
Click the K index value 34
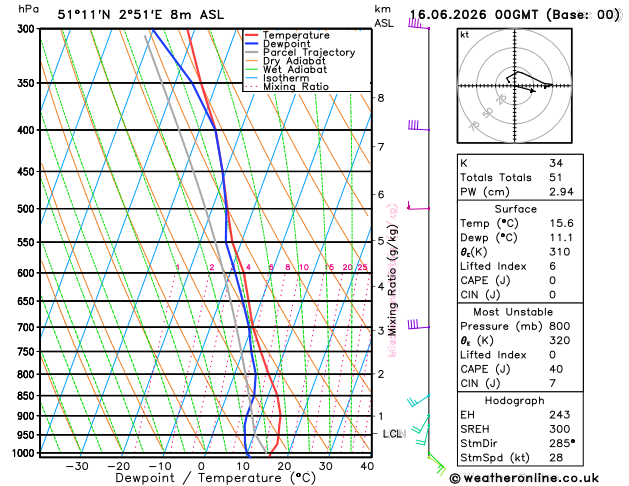coord(556,163)
